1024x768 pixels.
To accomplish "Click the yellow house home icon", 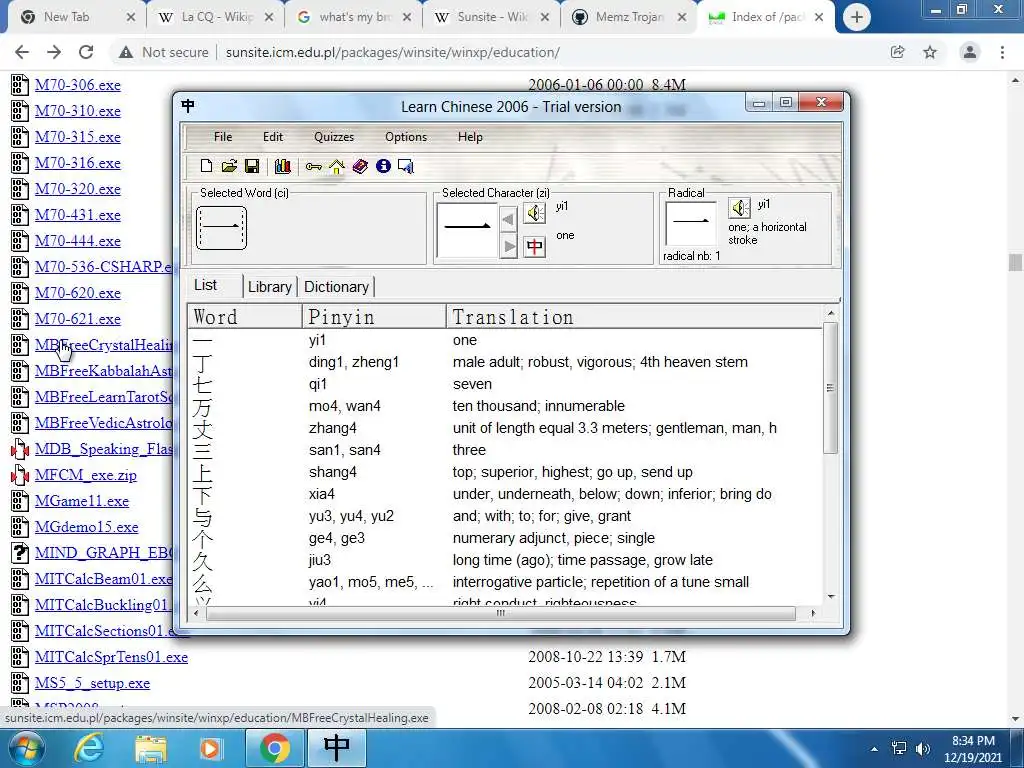I will 336,167.
